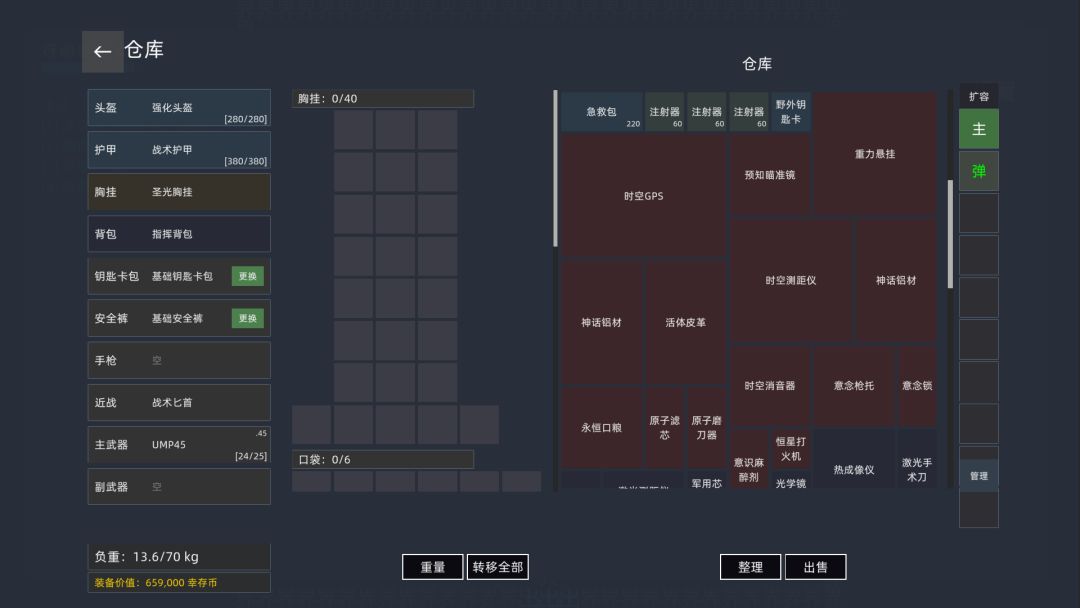Viewport: 1080px width, 608px height.
Task: Open the 管理 management panel
Action: pyautogui.click(x=978, y=475)
